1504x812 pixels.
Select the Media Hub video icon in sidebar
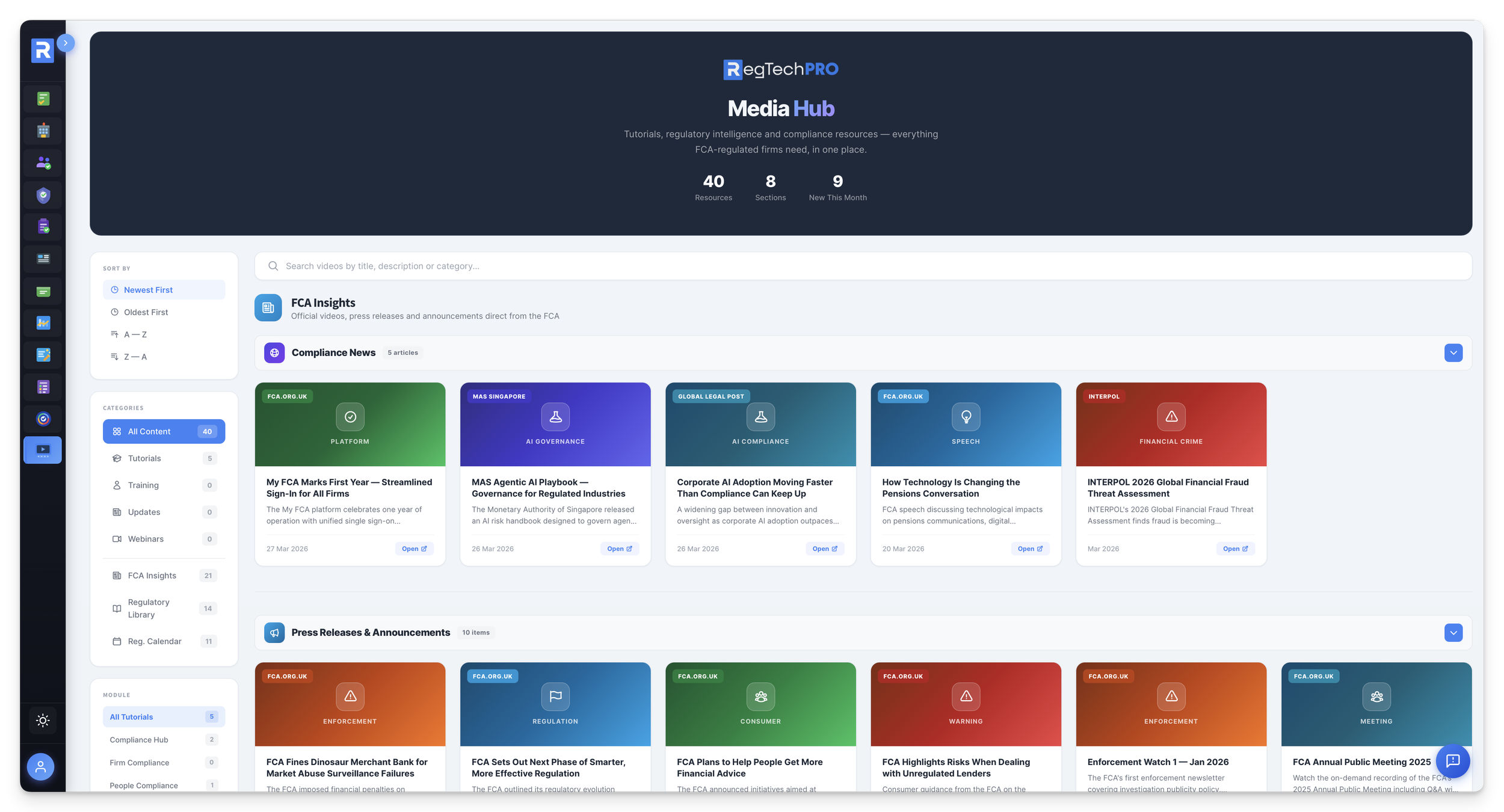click(x=42, y=449)
